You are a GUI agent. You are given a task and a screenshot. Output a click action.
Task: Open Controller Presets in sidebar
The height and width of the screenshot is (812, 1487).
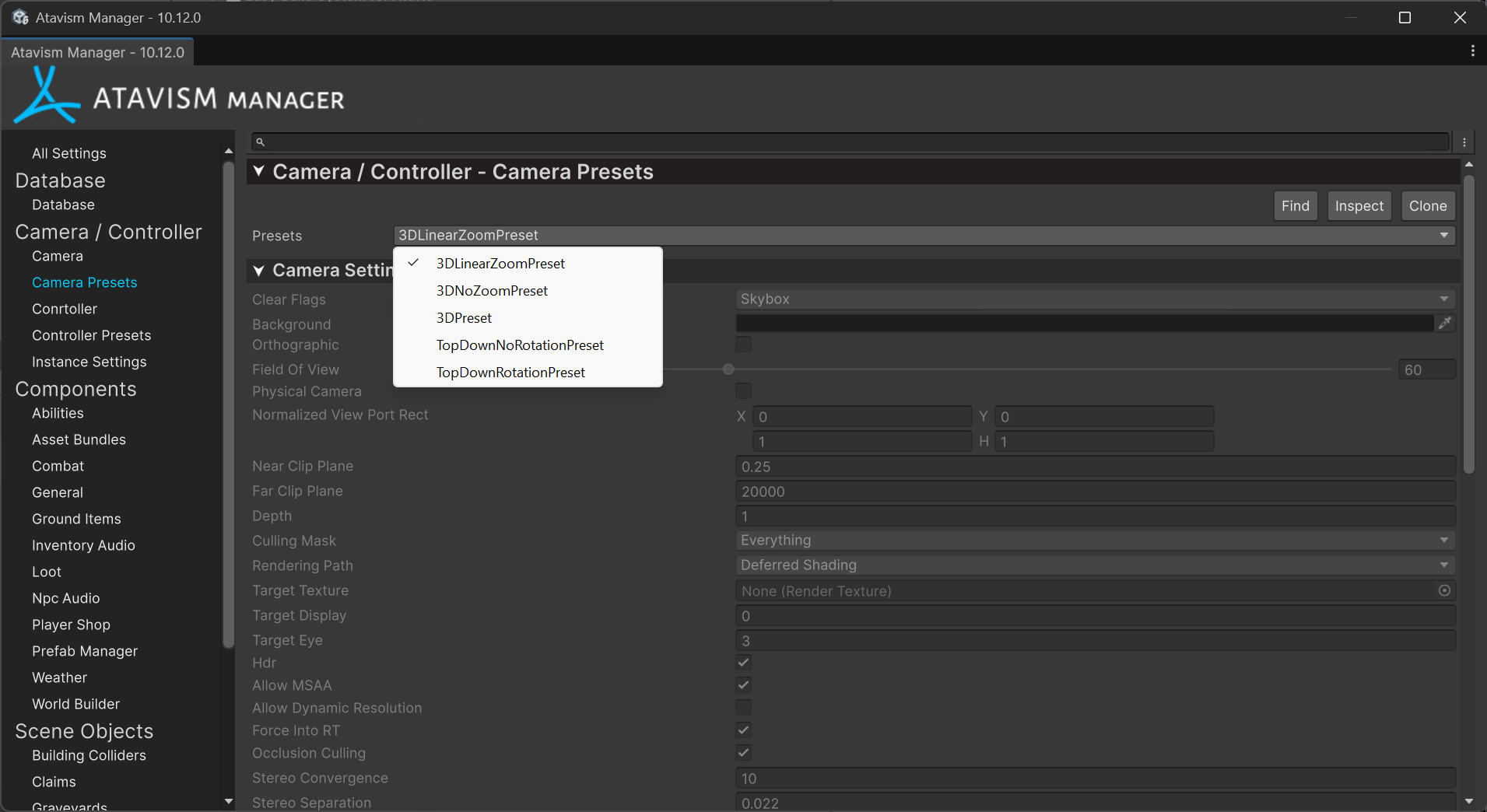(x=91, y=335)
